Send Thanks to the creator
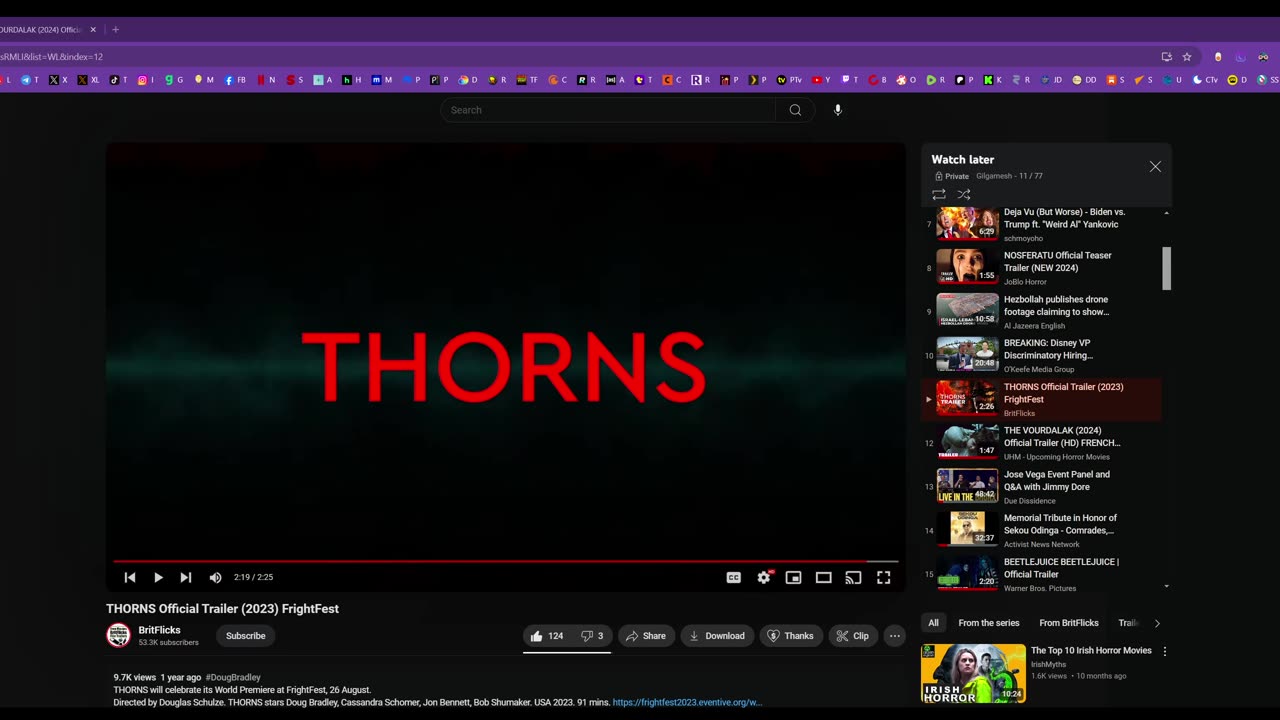Image resolution: width=1280 pixels, height=720 pixels. 791,636
